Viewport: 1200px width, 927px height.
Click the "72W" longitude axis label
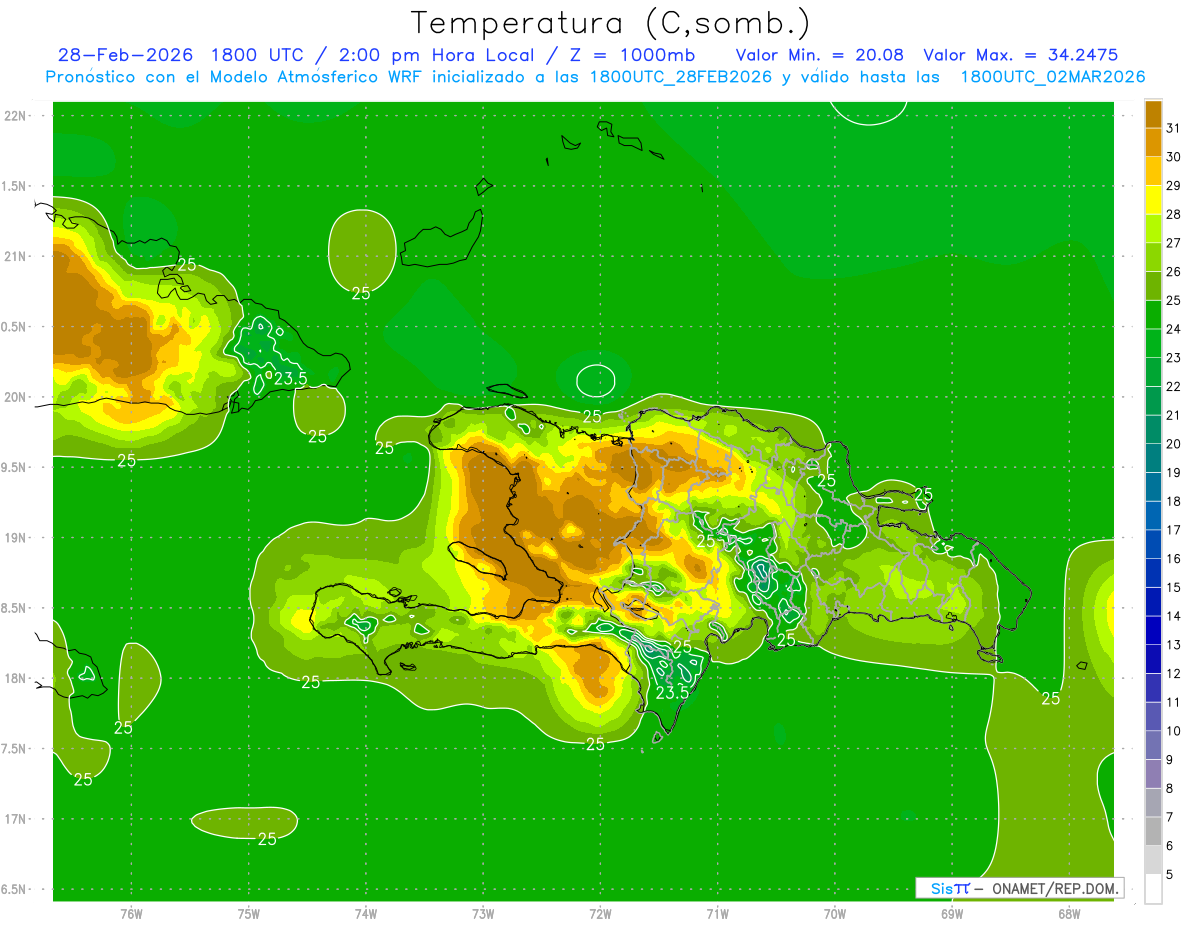[x=601, y=913]
